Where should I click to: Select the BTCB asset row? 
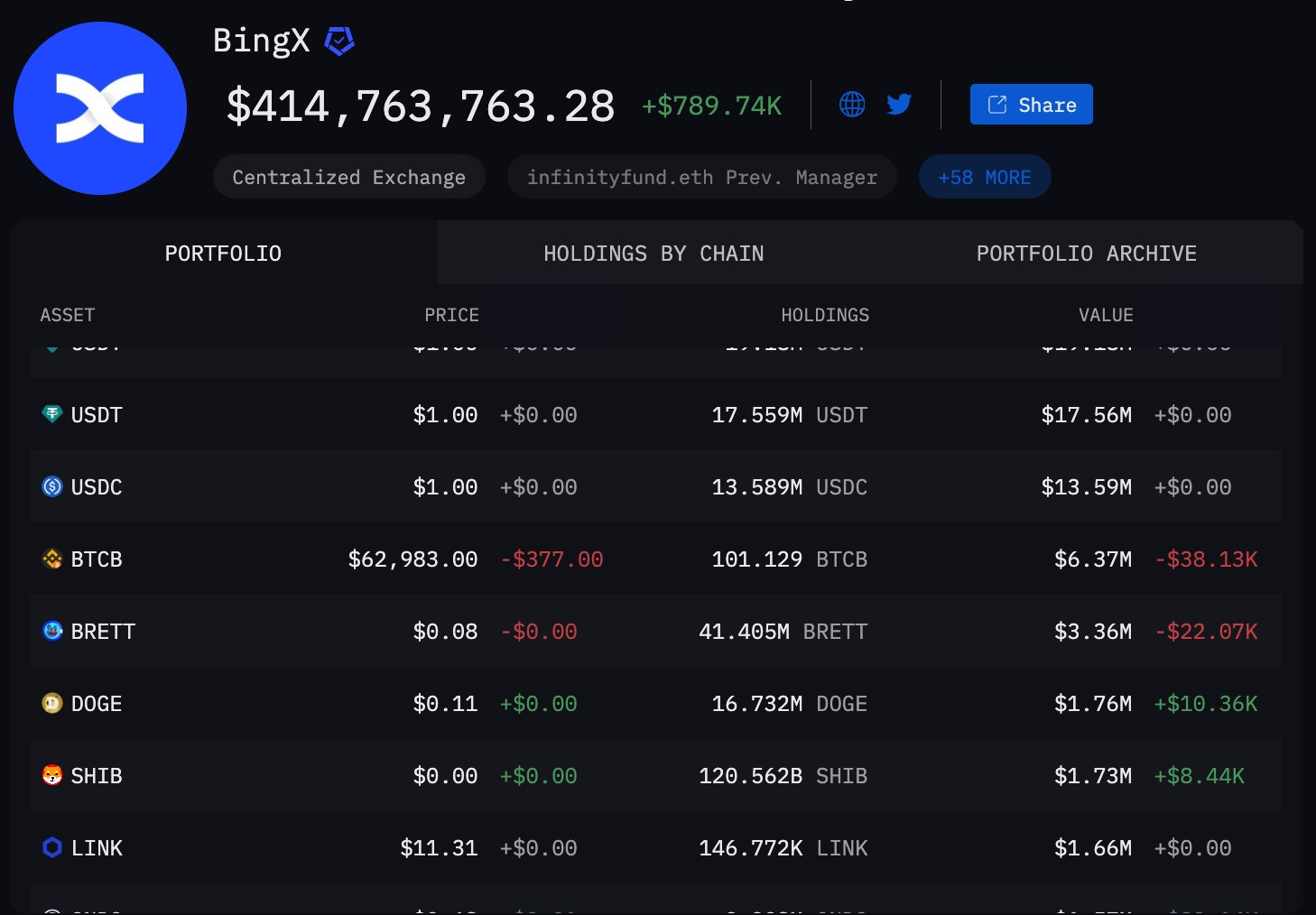(x=632, y=559)
